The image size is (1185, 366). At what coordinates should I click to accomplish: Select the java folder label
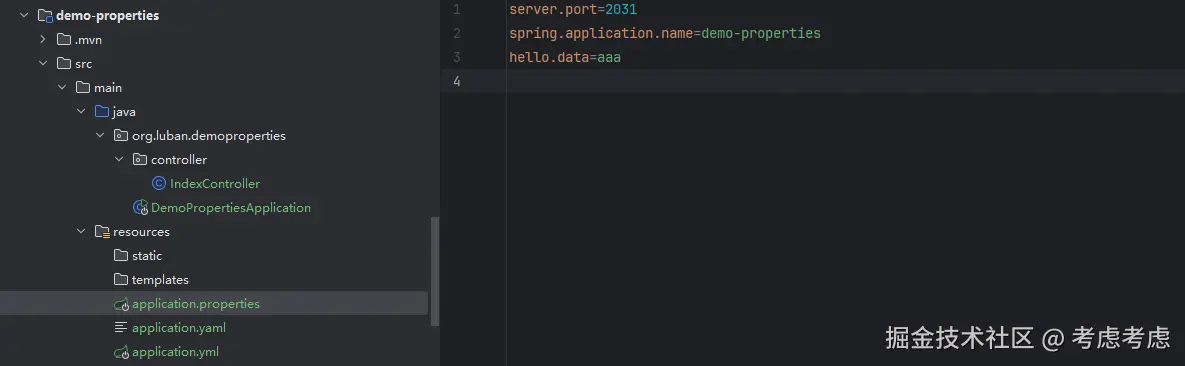(124, 111)
